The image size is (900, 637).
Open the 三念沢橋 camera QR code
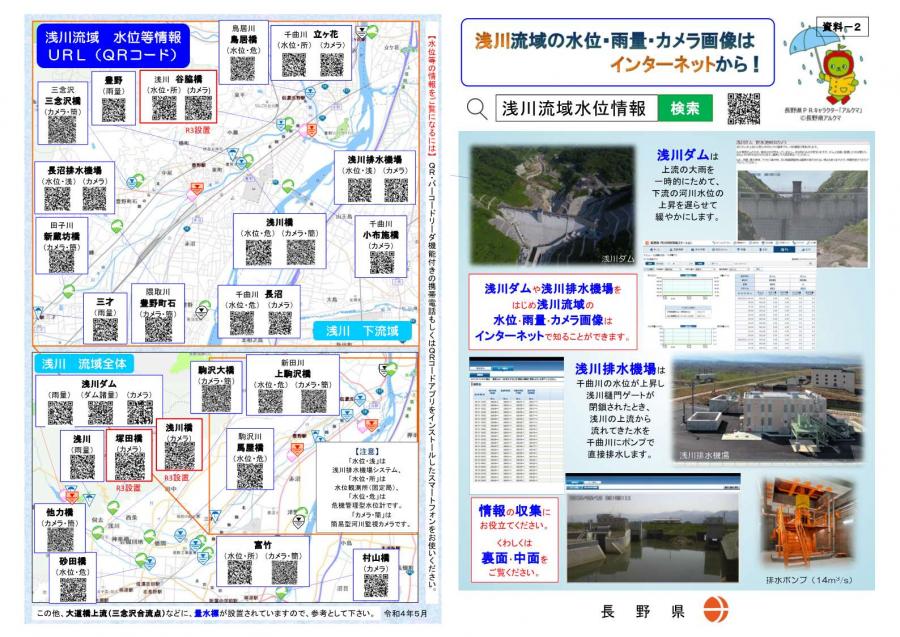pos(61,129)
